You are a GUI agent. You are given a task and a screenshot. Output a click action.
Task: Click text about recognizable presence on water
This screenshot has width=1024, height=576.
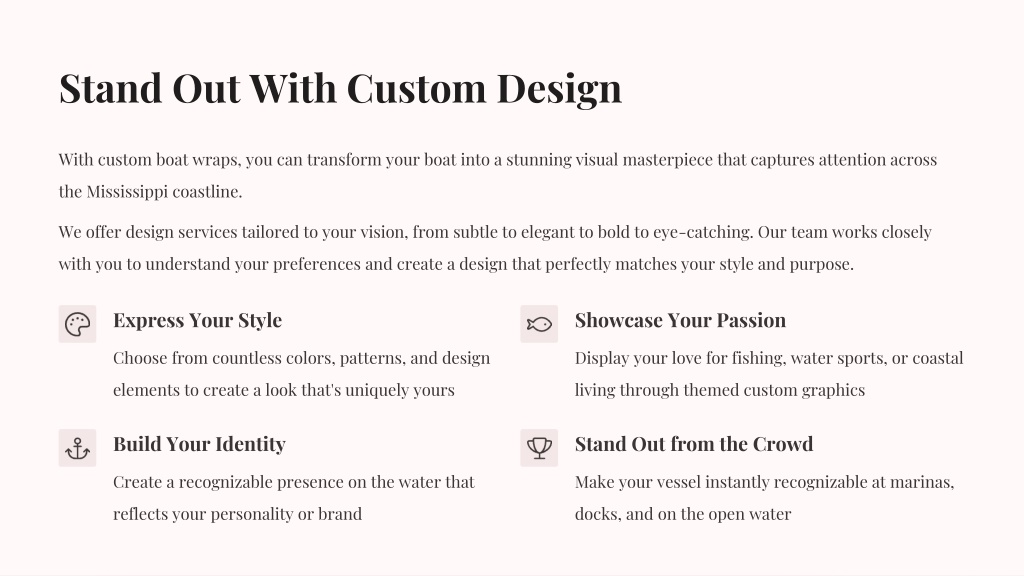(294, 498)
